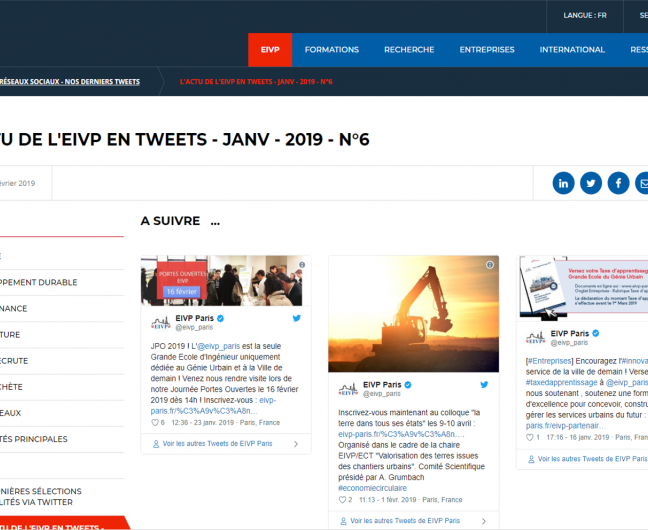Select the TURE sidebar item
Image resolution: width=648 pixels, height=530 pixels.
pyautogui.click(x=10, y=334)
